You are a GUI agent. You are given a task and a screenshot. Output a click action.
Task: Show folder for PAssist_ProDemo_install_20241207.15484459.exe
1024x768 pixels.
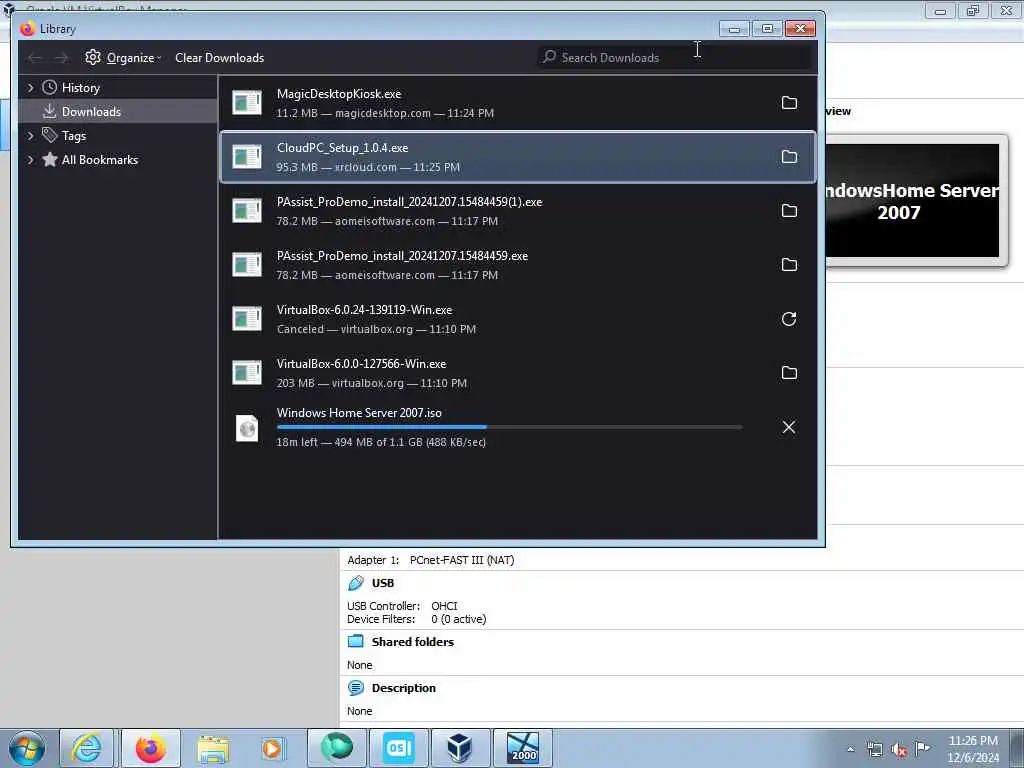tap(789, 265)
